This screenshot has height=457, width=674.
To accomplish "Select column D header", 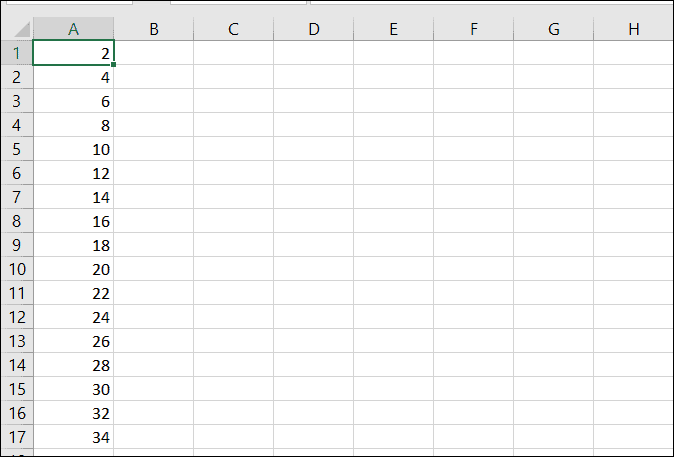I will click(x=314, y=29).
